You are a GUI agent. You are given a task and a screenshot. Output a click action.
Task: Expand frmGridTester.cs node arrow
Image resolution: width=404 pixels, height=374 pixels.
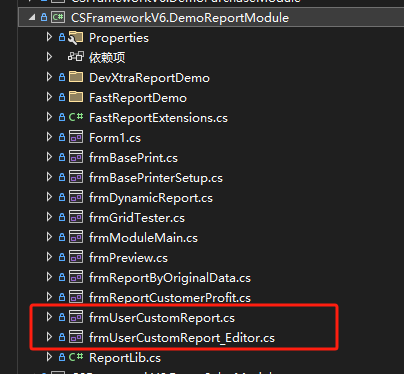click(x=49, y=217)
